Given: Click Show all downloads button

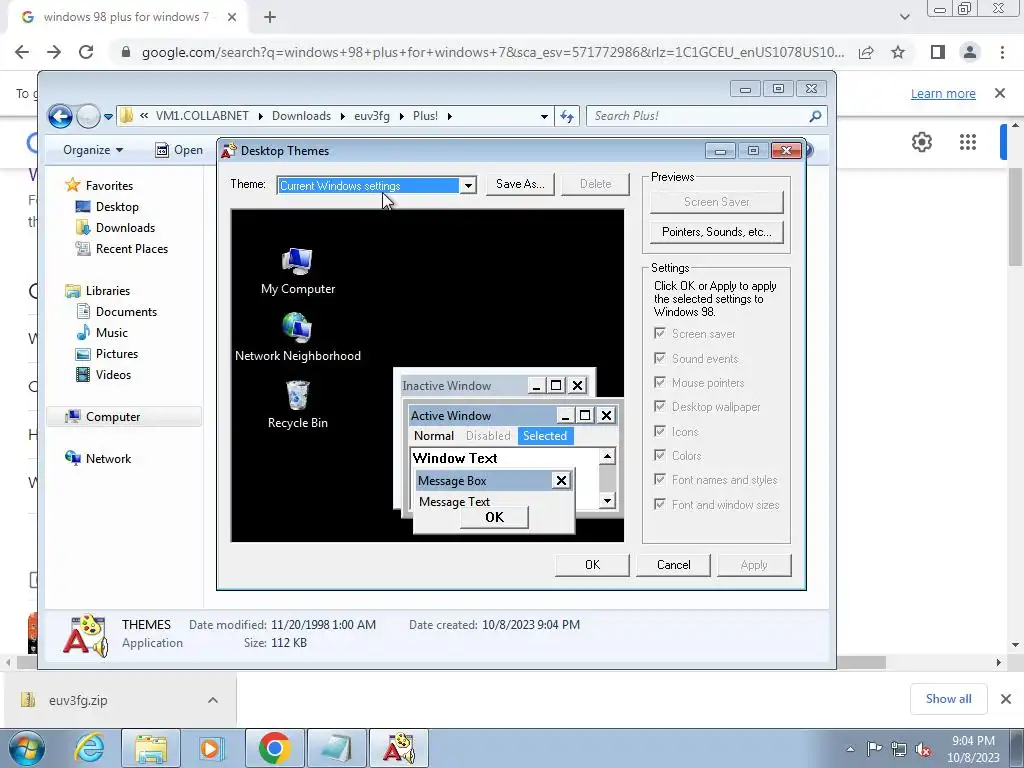Looking at the screenshot, I should pos(948,699).
